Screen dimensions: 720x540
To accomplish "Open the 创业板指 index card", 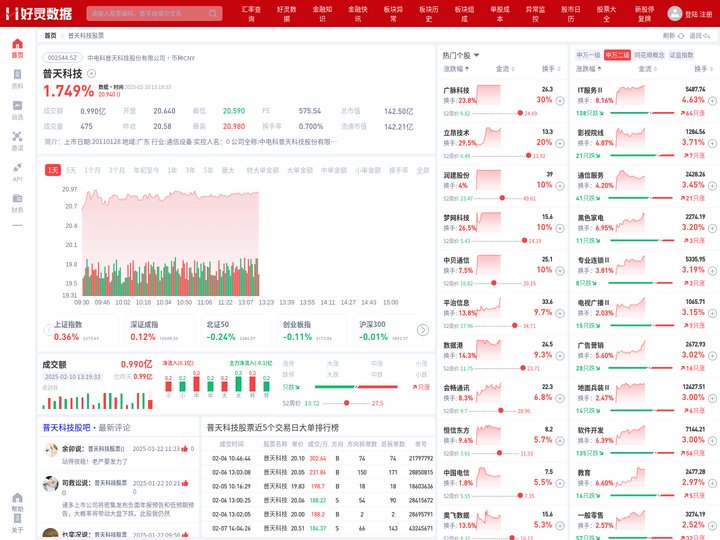I will pyautogui.click(x=310, y=330).
